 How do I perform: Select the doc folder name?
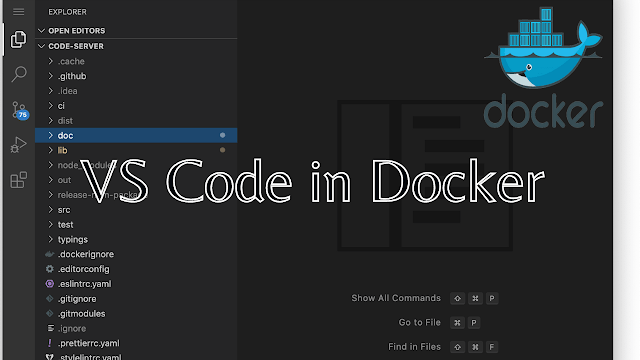pos(65,136)
